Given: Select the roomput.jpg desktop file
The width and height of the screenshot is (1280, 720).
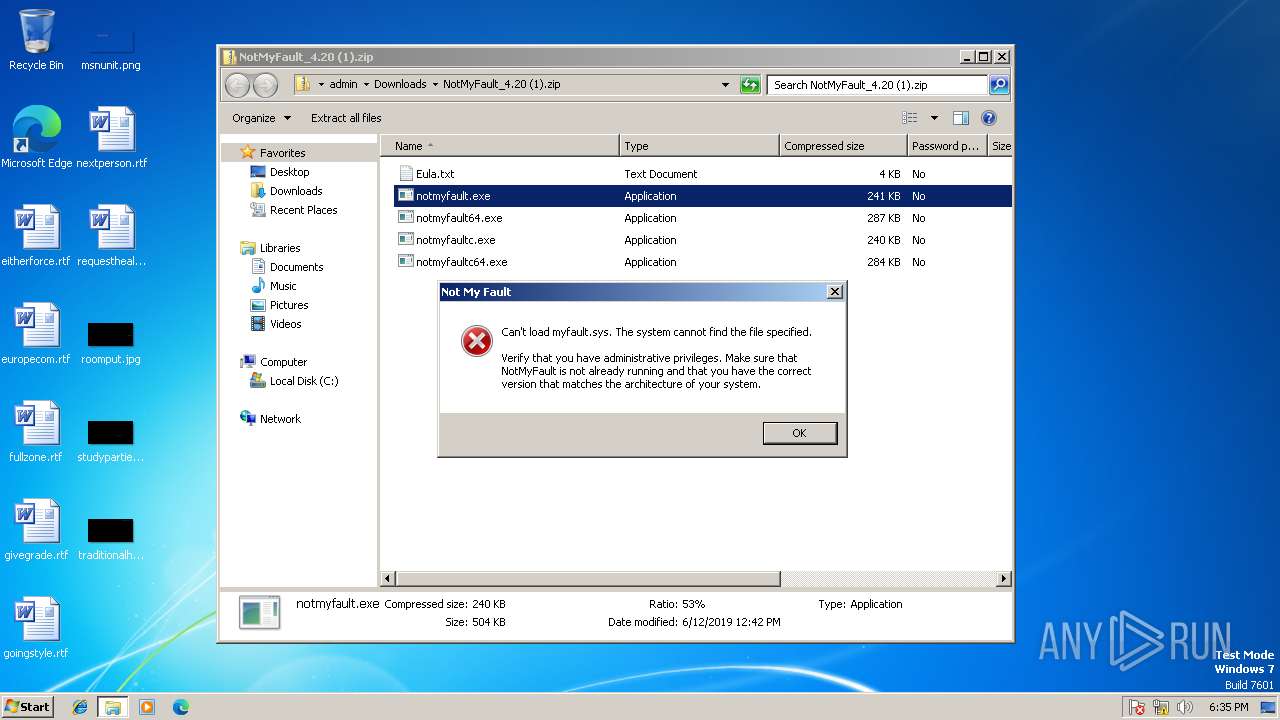Looking at the screenshot, I should (111, 342).
